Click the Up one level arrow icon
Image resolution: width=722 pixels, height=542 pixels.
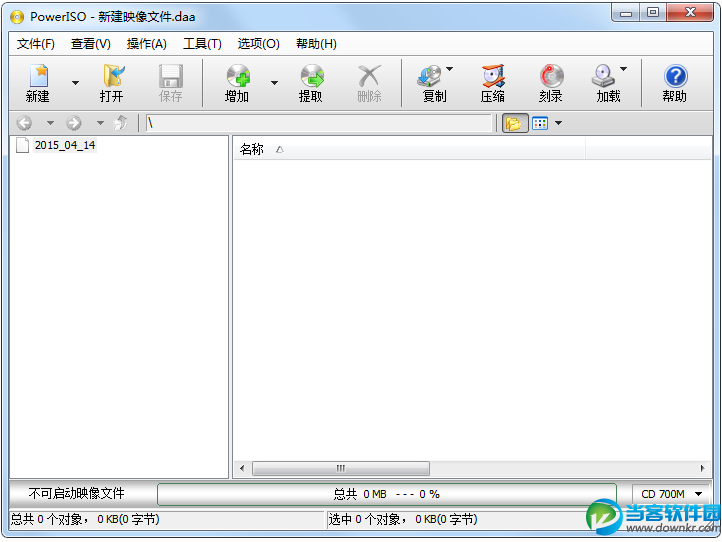121,123
